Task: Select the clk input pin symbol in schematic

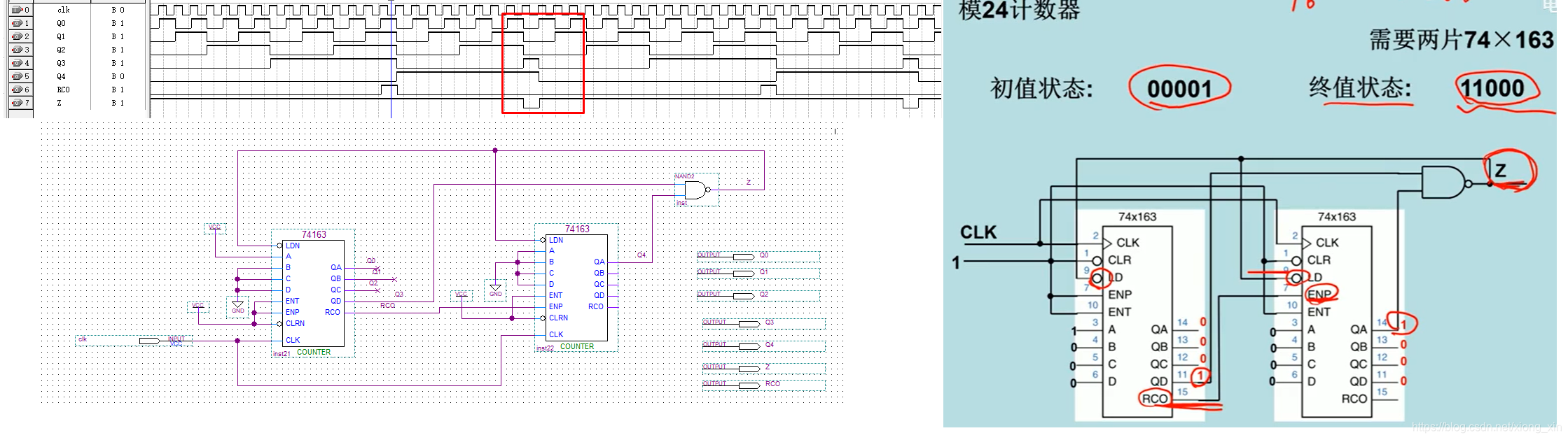Action: [150, 341]
